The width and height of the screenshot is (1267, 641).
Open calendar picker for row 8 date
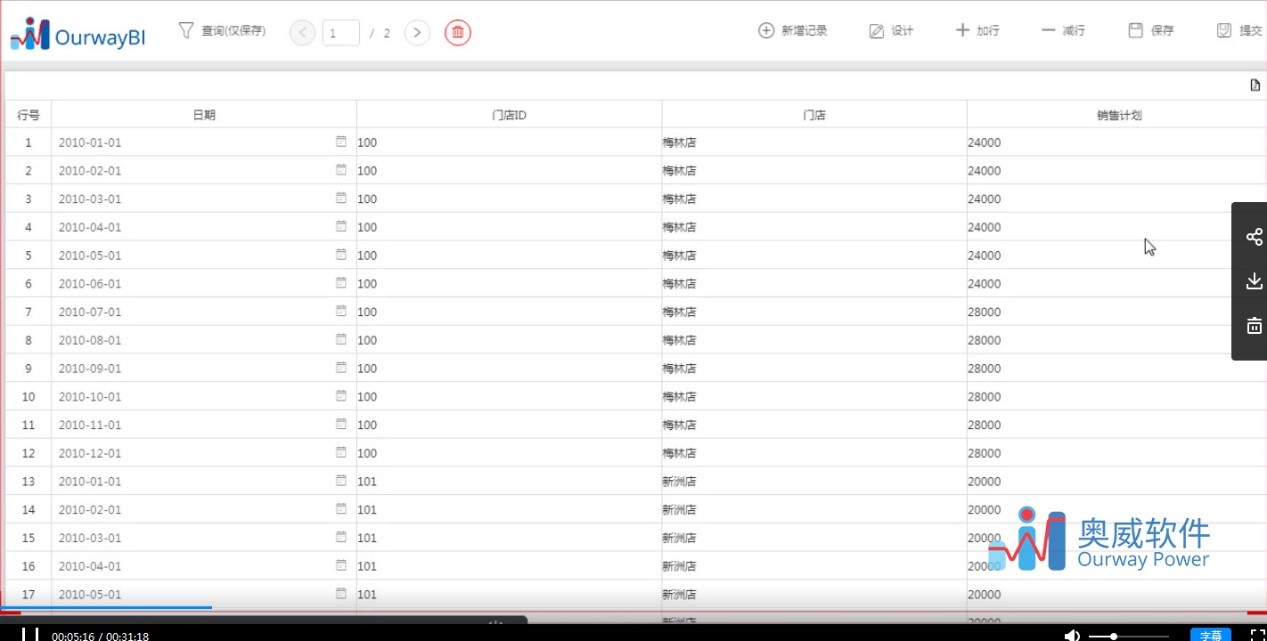pyautogui.click(x=341, y=340)
